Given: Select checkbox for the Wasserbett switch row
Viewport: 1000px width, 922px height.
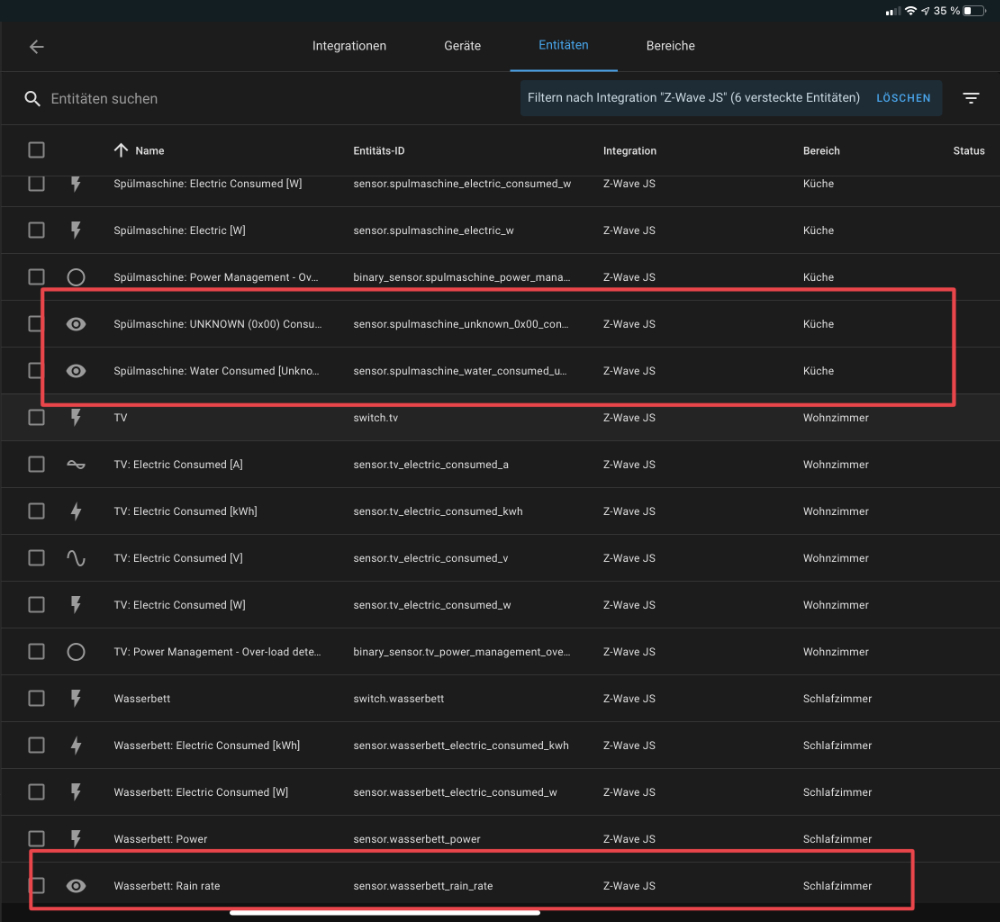Looking at the screenshot, I should coord(36,699).
